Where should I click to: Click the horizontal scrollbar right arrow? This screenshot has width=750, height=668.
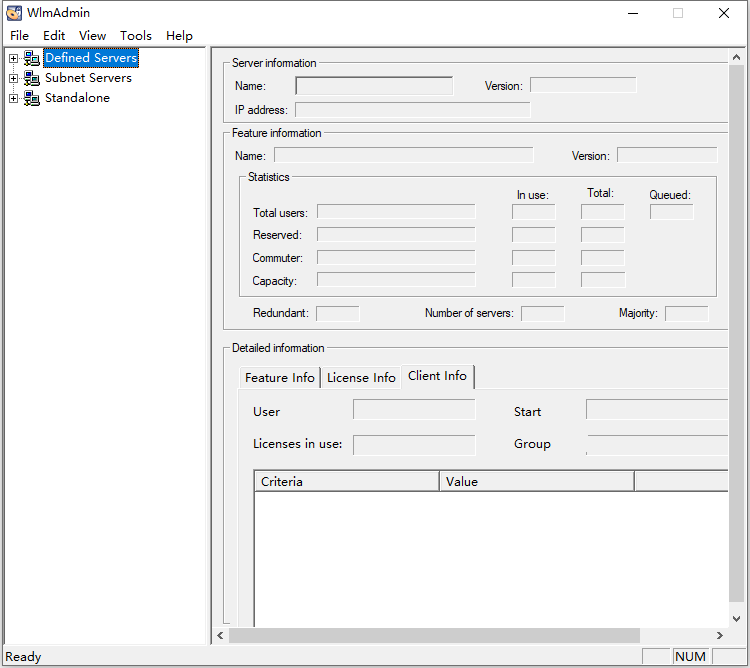720,635
